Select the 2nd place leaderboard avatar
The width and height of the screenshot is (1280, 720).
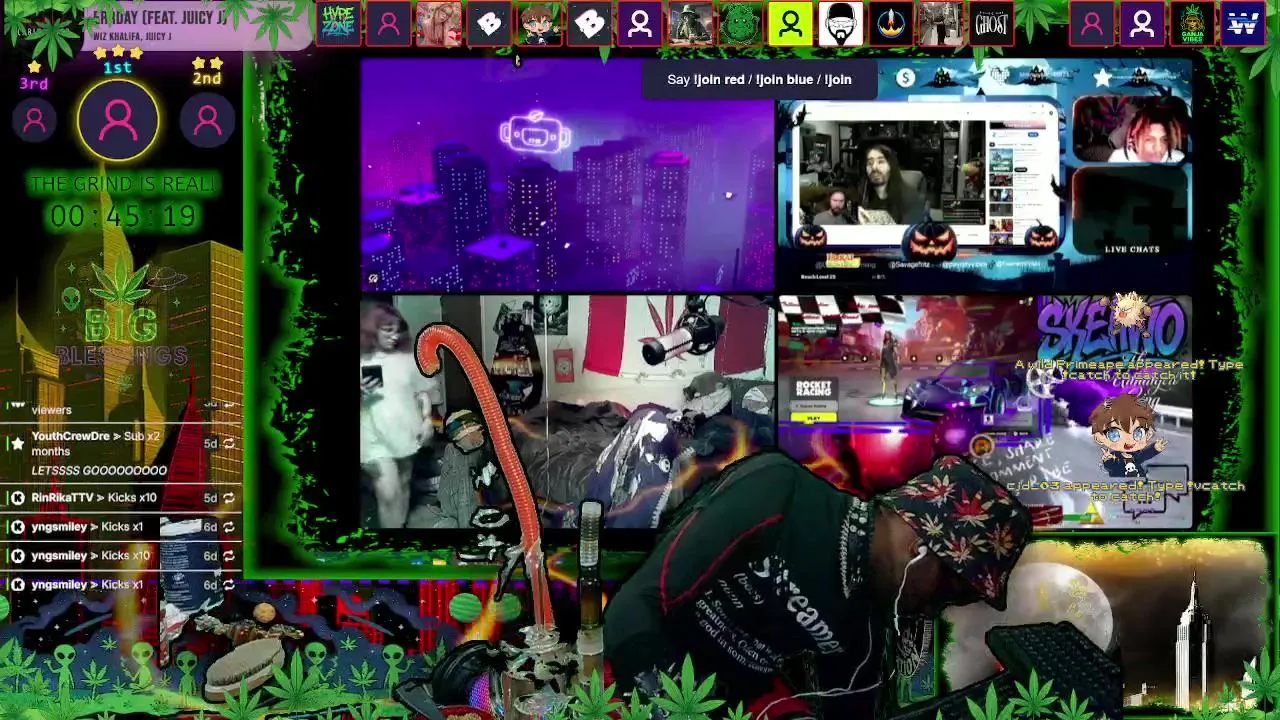pyautogui.click(x=207, y=120)
